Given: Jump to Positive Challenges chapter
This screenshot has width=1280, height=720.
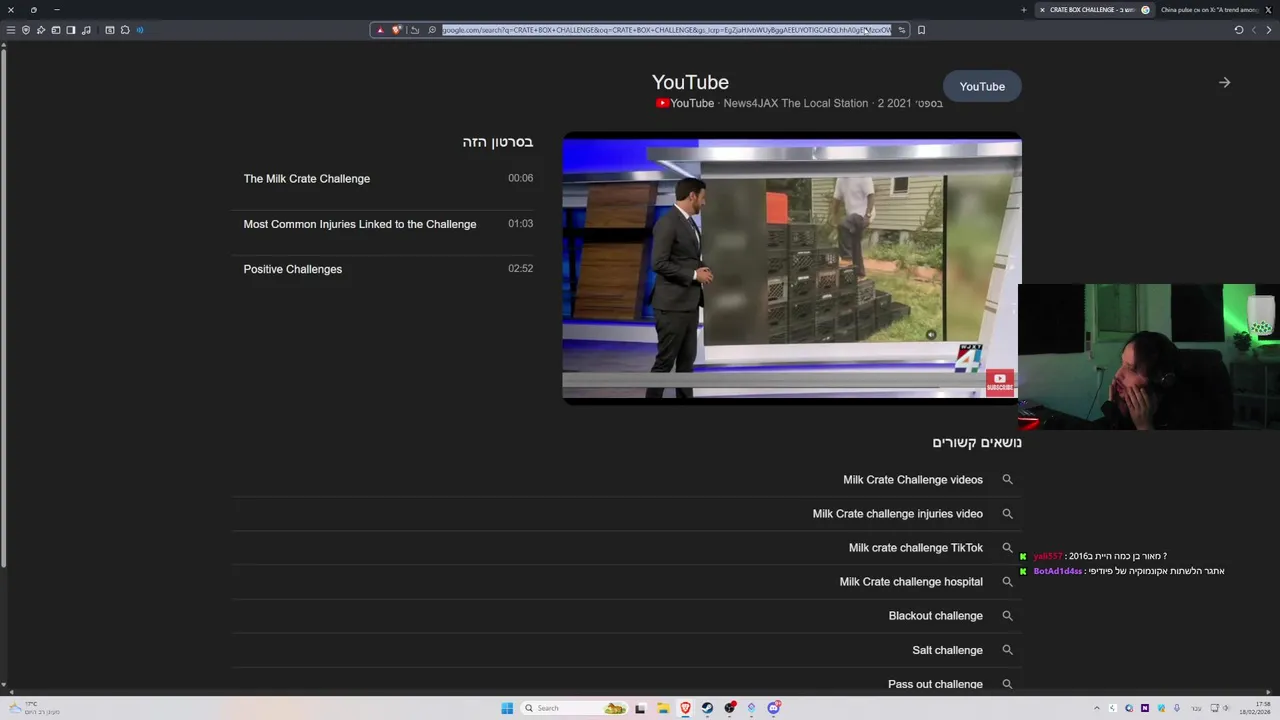Looking at the screenshot, I should pos(293,269).
